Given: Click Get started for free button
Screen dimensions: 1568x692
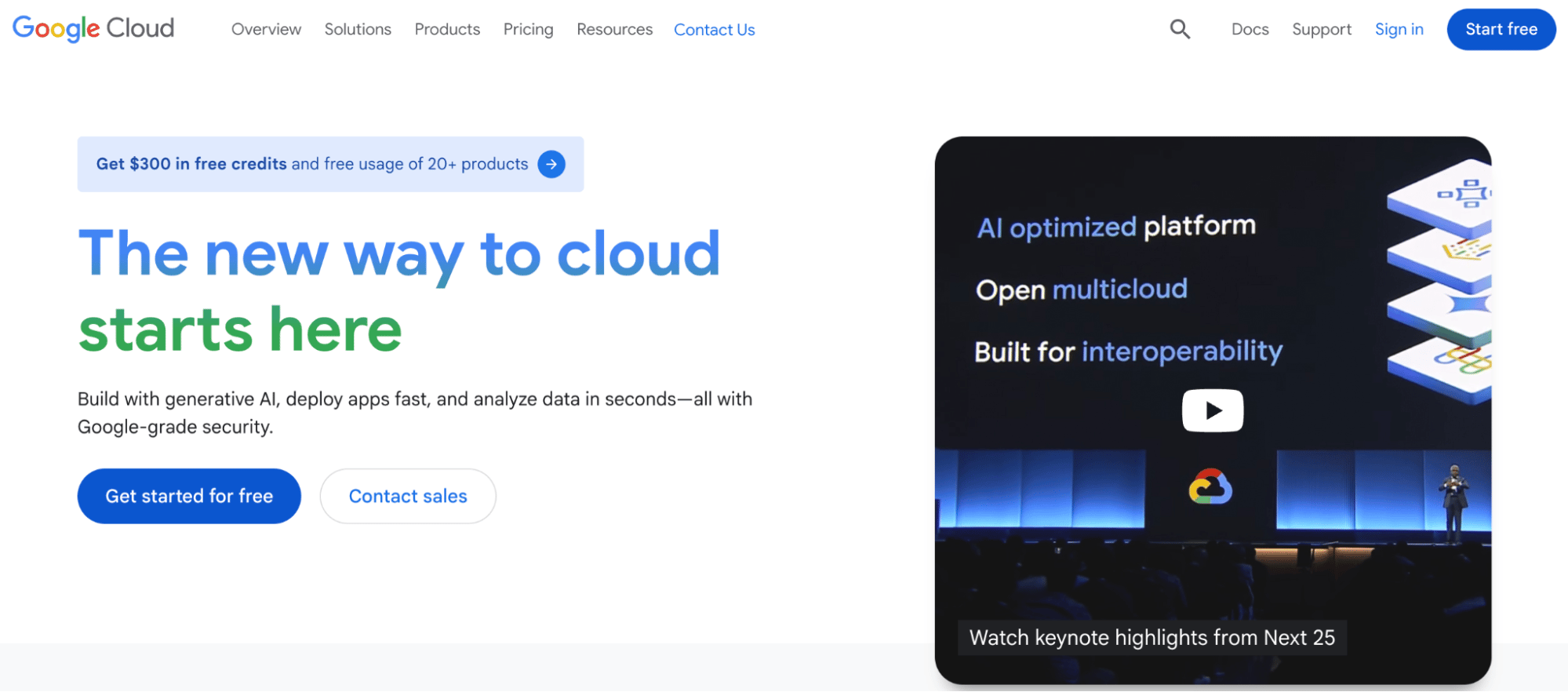Looking at the screenshot, I should pyautogui.click(x=189, y=496).
